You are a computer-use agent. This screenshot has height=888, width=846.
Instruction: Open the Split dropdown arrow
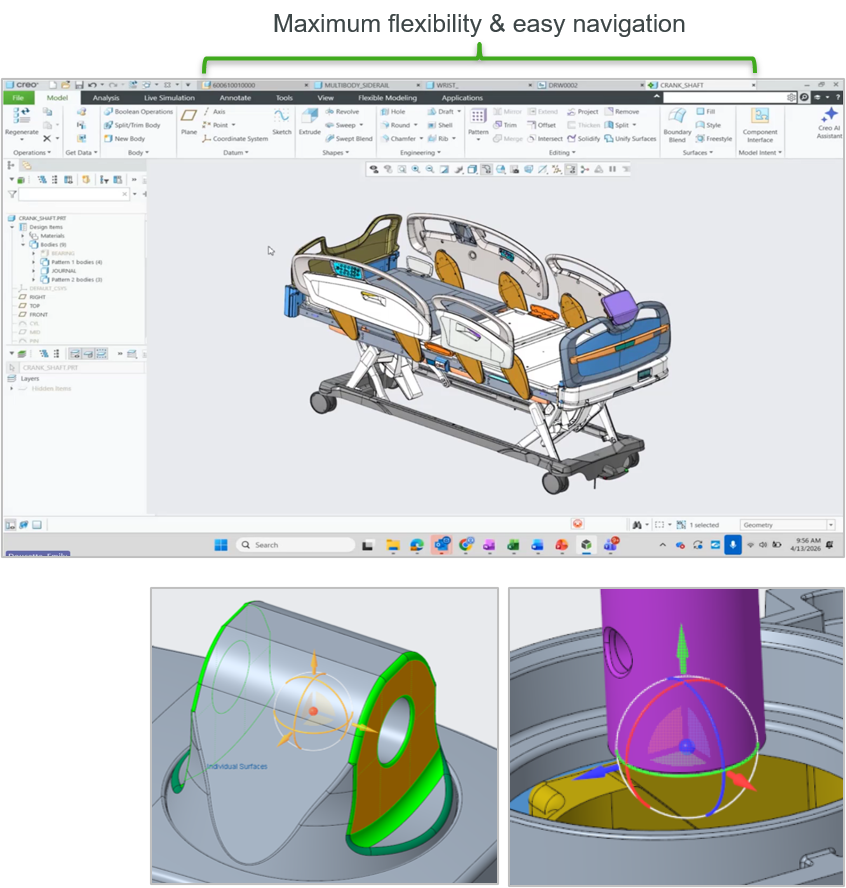634,125
